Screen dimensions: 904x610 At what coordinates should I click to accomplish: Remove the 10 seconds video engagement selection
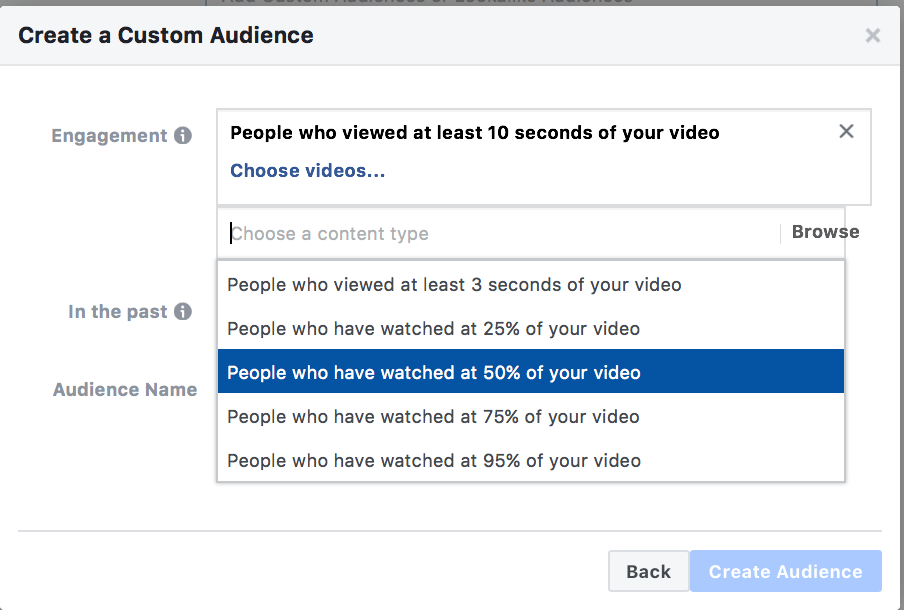[x=846, y=131]
